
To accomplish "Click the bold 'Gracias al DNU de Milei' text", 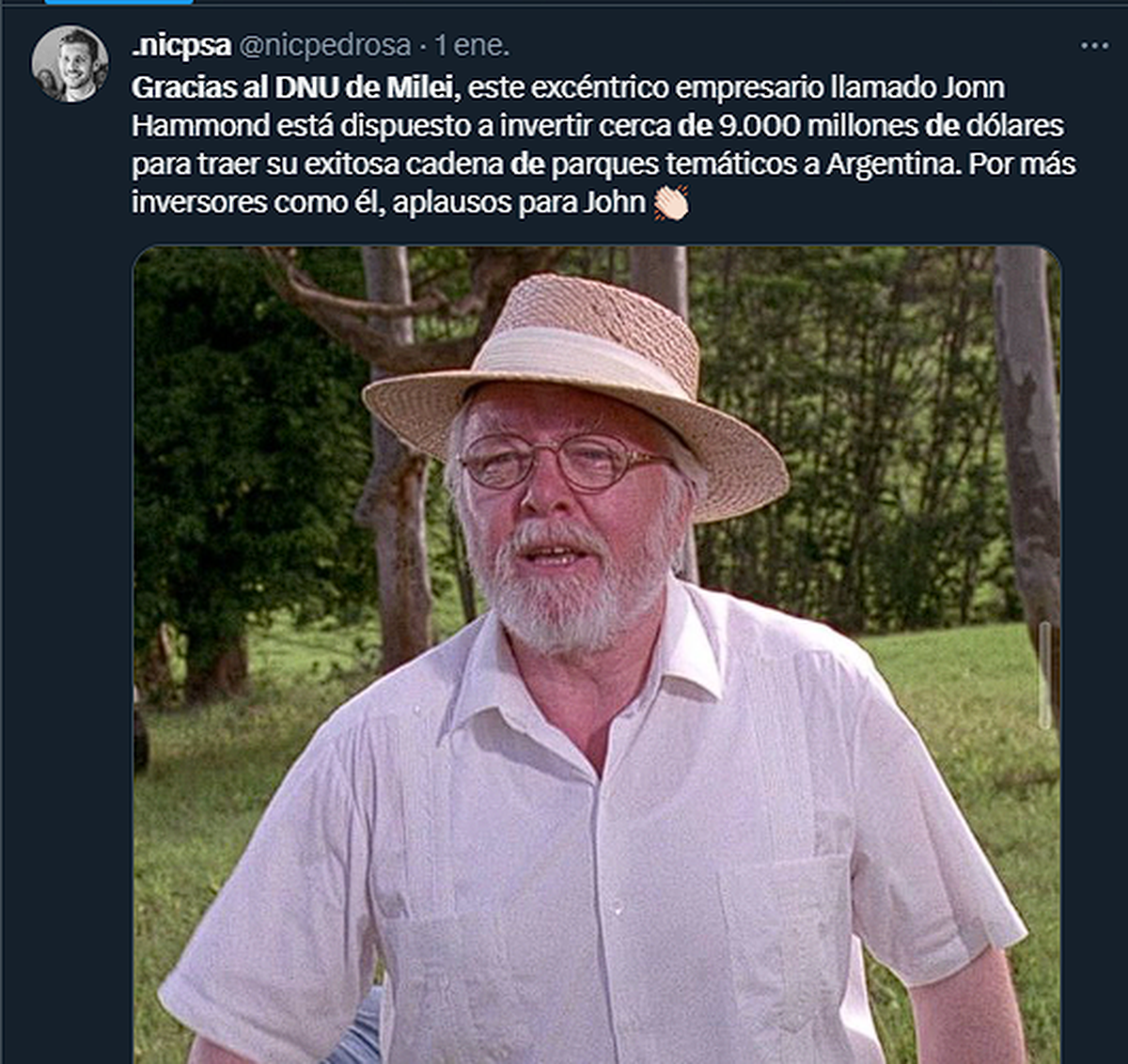I will [x=293, y=87].
